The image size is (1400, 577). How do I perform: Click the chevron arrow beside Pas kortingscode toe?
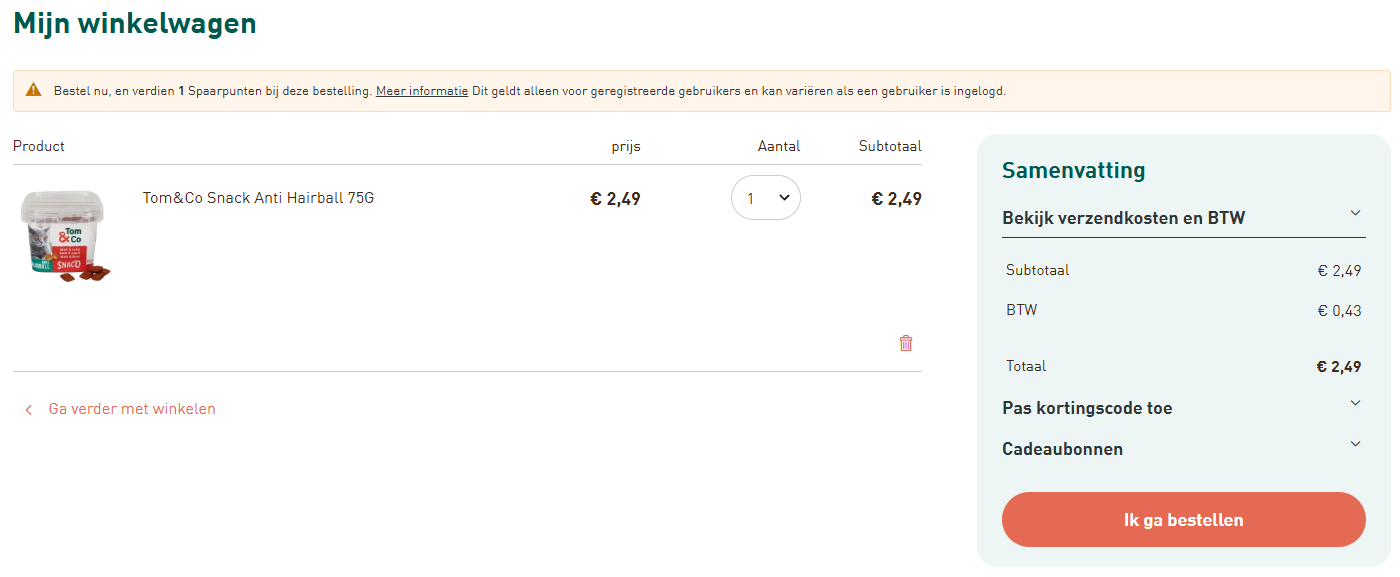point(1355,403)
